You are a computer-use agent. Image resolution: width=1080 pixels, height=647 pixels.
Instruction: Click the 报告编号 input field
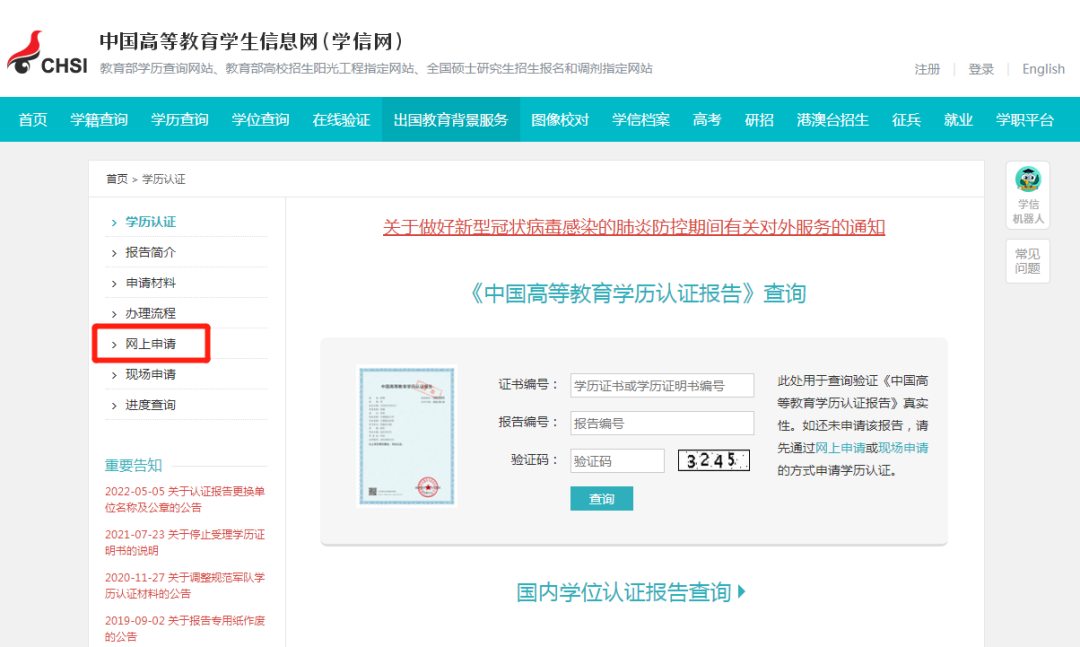coord(662,423)
